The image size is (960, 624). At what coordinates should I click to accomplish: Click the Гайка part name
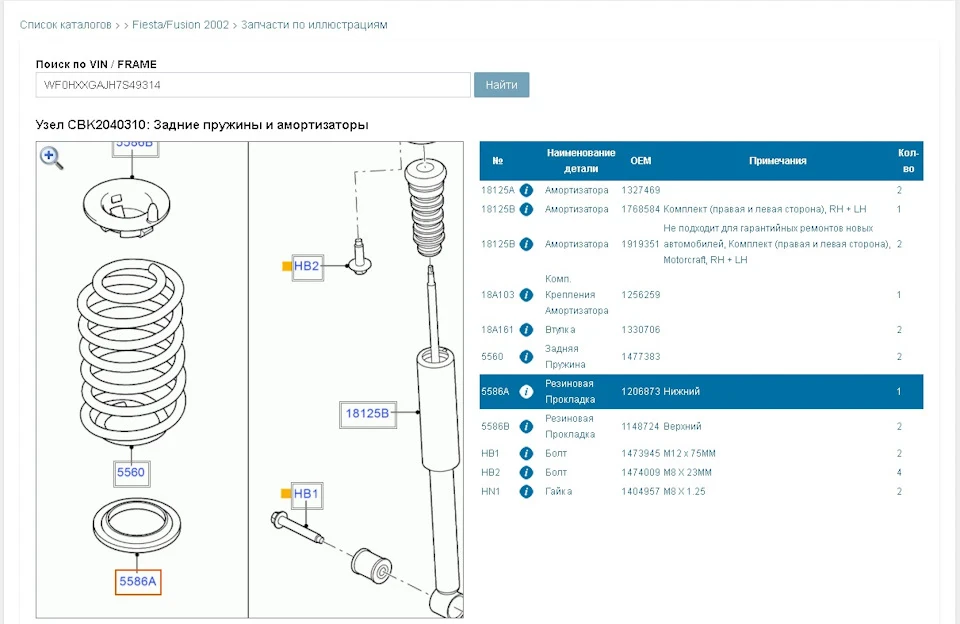(559, 492)
